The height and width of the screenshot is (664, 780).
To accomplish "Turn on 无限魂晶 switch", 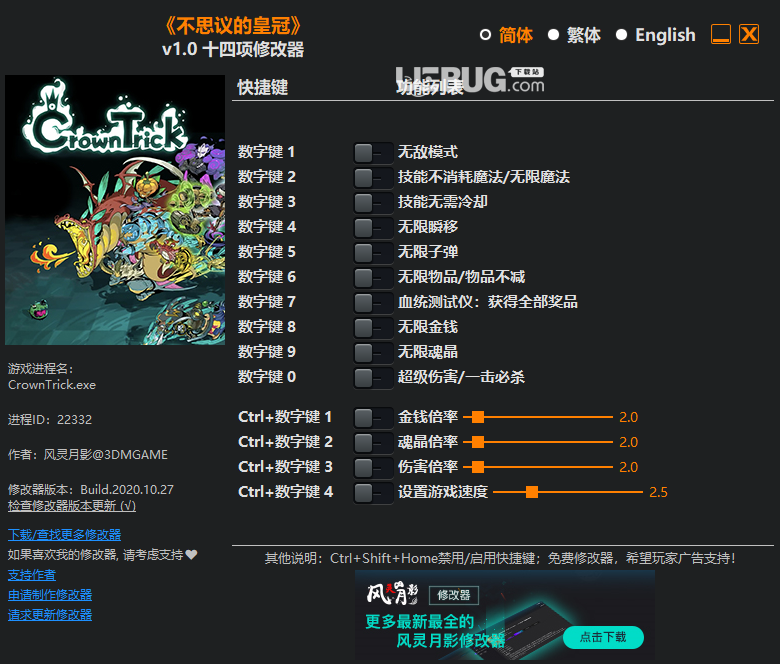I will pos(373,353).
